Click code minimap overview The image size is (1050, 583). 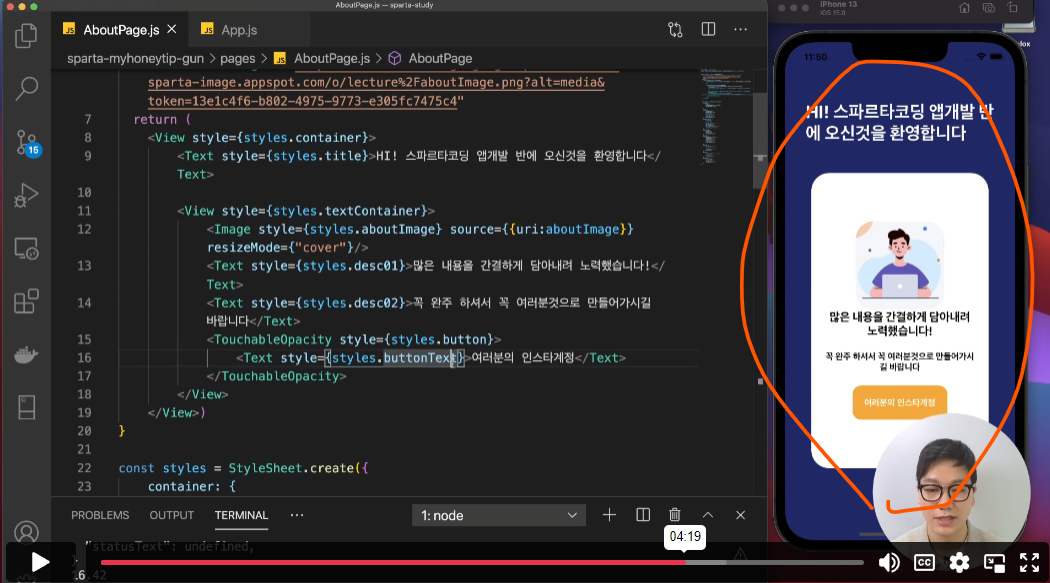pos(725,115)
